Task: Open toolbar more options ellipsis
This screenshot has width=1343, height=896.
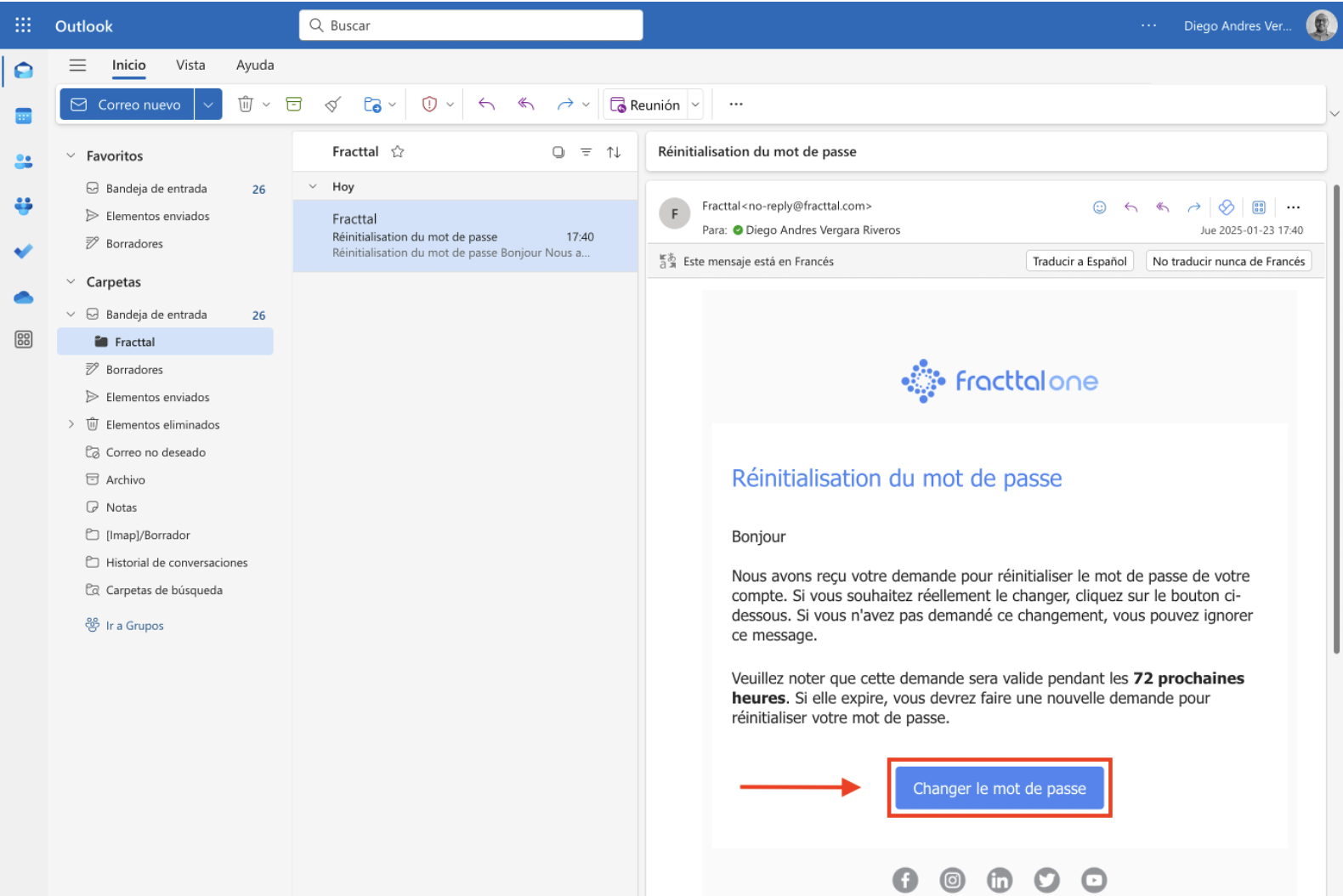Action: 736,105
